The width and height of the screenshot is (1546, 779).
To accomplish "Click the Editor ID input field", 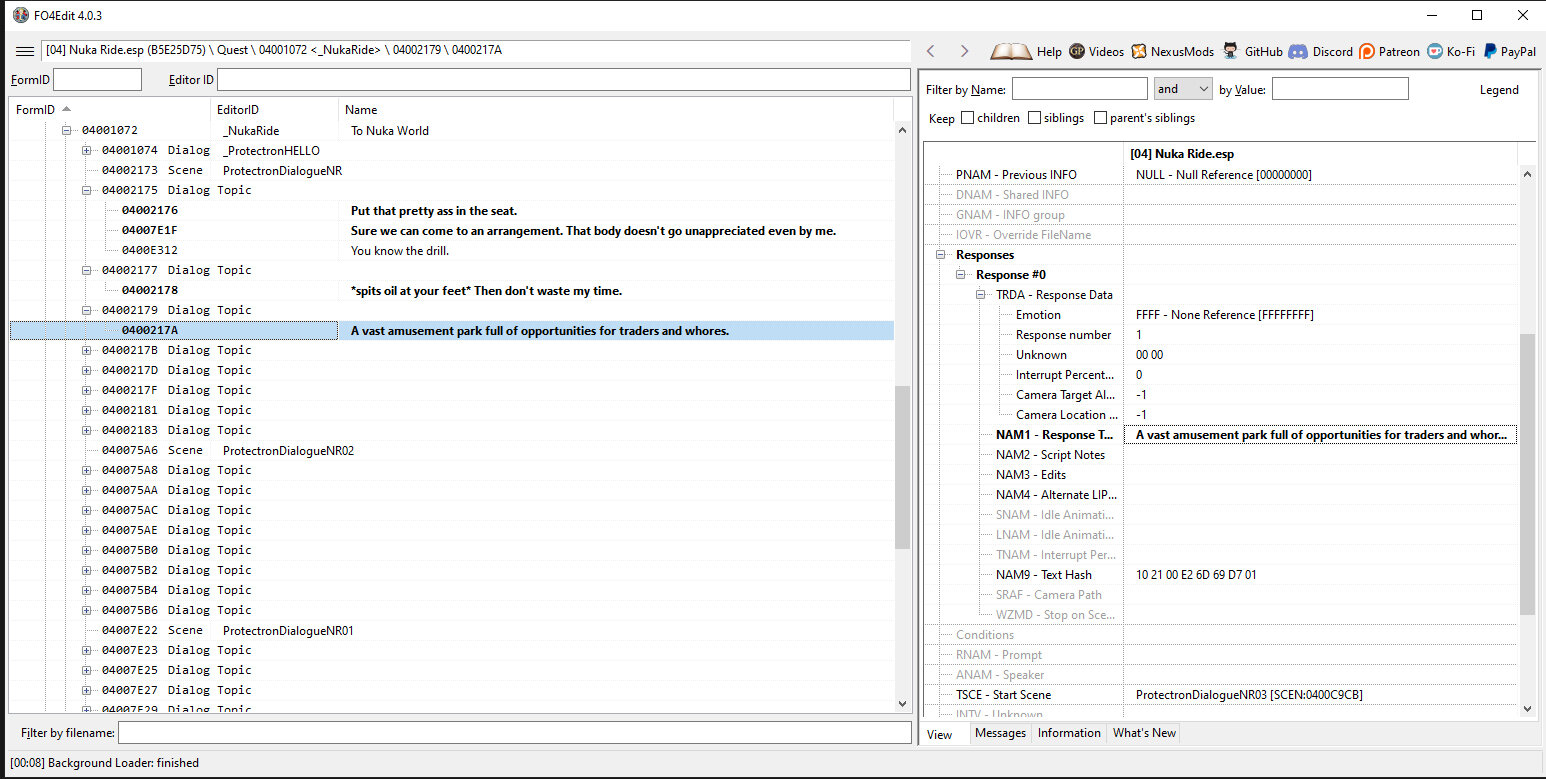I will (564, 80).
